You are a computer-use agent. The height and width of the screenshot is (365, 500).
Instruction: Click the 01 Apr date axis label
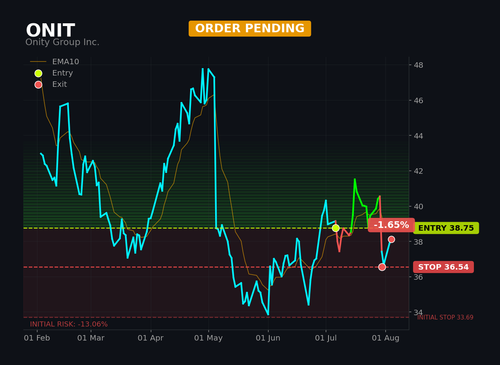(x=151, y=338)
